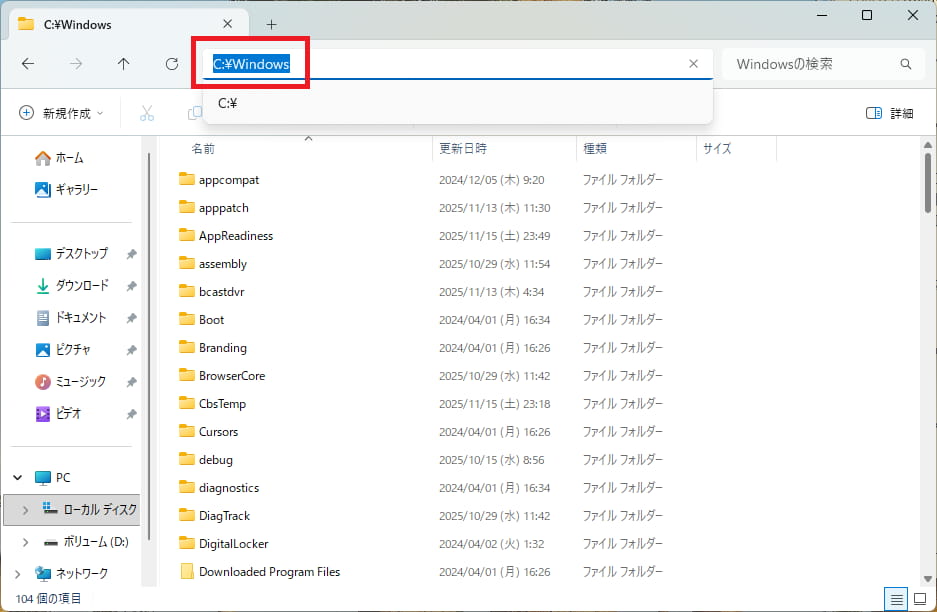
Task: Toggle the 詳細 details pane
Action: [x=889, y=113]
